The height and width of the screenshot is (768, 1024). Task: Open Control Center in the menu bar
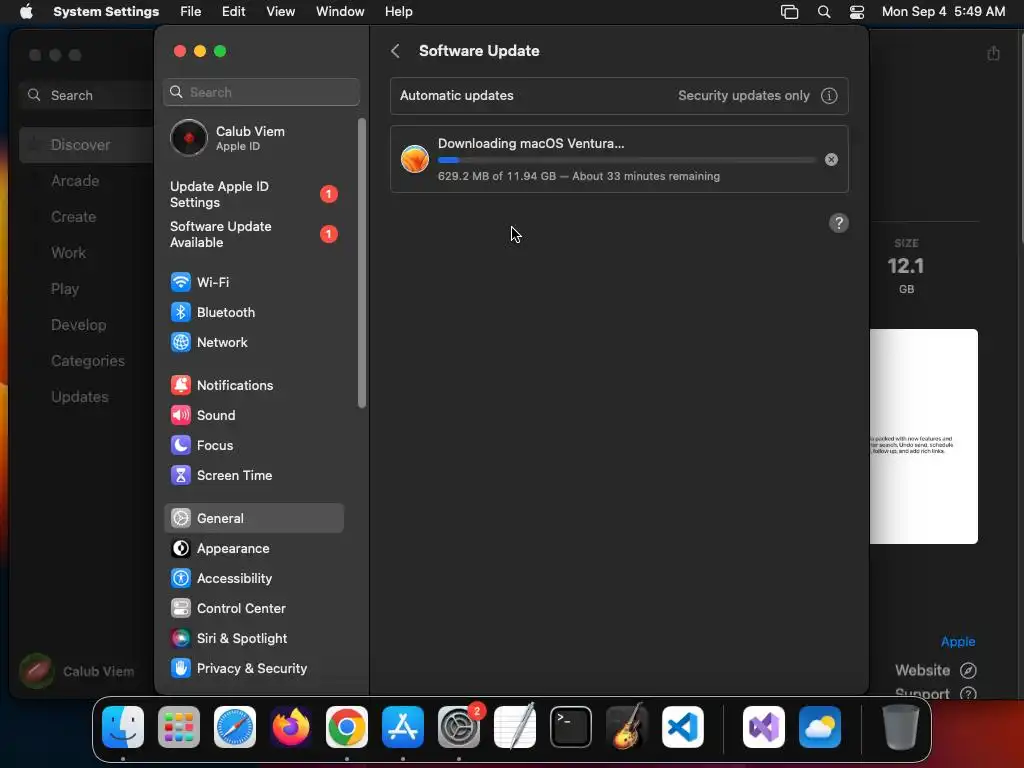coord(857,12)
